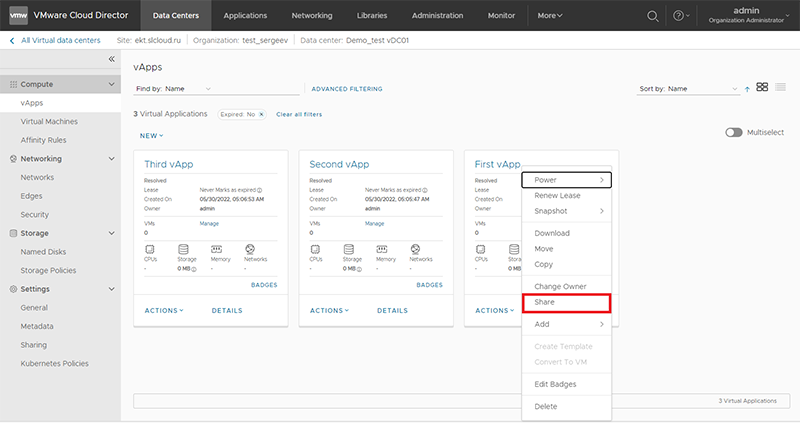Screen dimensions: 800x423
Task: Switch to list view icon
Action: 780,87
